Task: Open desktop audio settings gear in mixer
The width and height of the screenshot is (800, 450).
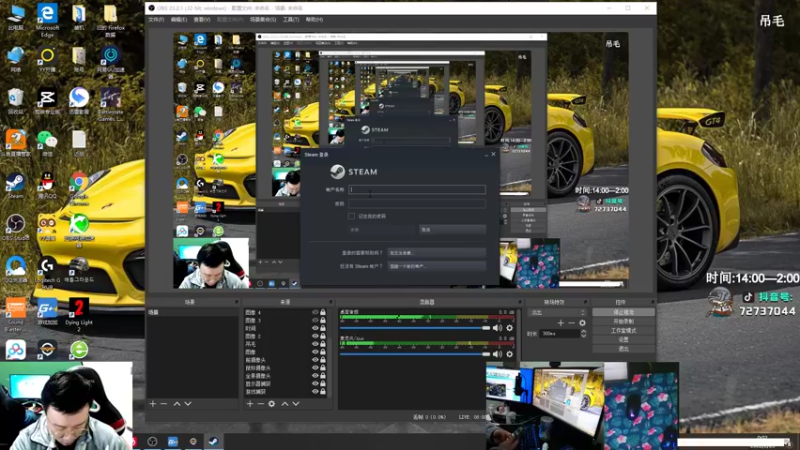Action: [x=509, y=328]
